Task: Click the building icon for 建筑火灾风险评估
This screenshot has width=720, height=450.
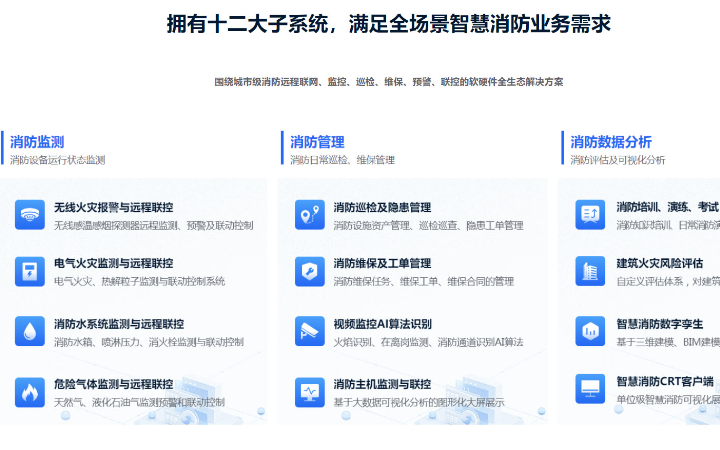Action: click(x=590, y=271)
